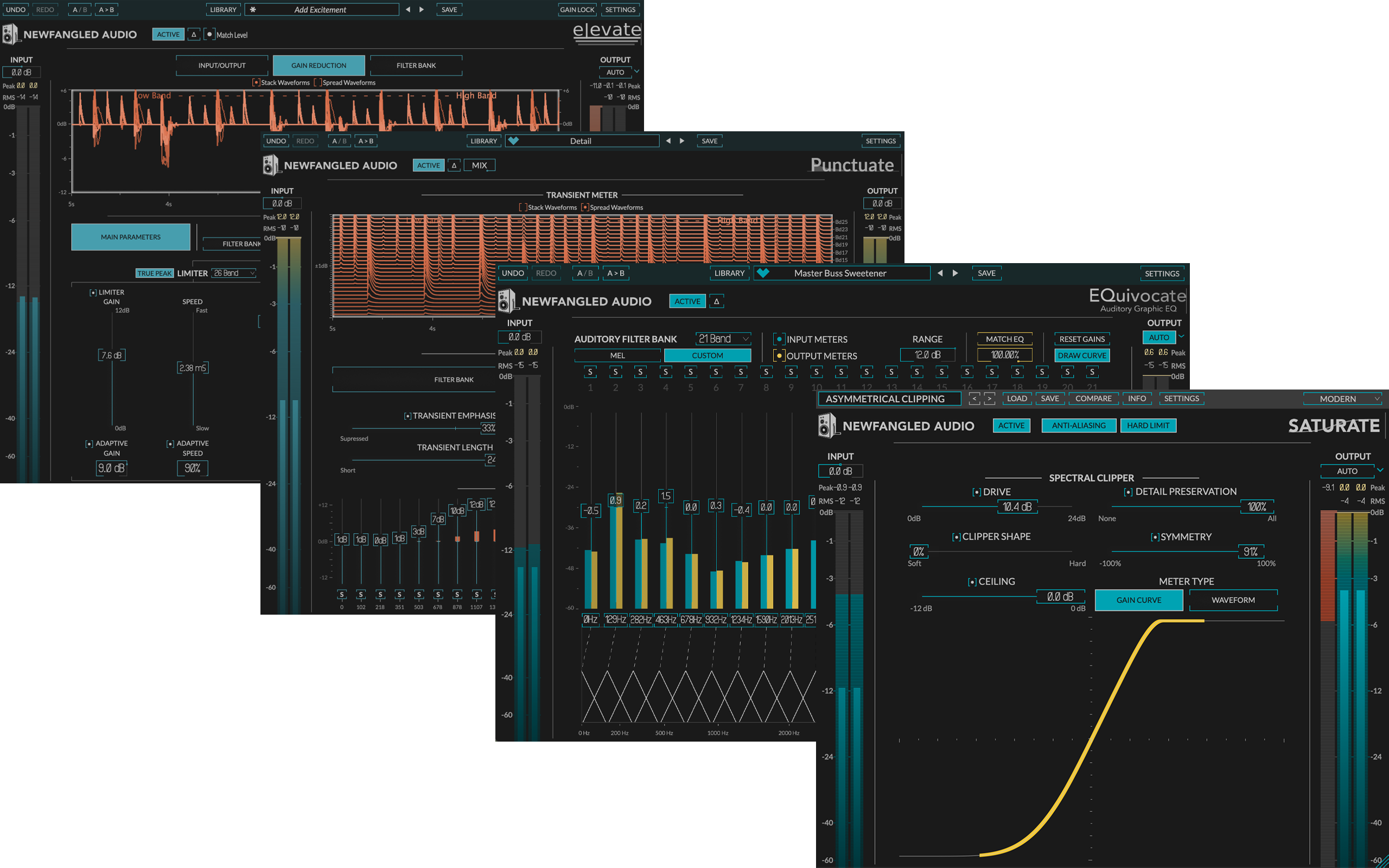Image resolution: width=1389 pixels, height=868 pixels.
Task: Select Main Parameters tab in Elevate
Action: [131, 237]
